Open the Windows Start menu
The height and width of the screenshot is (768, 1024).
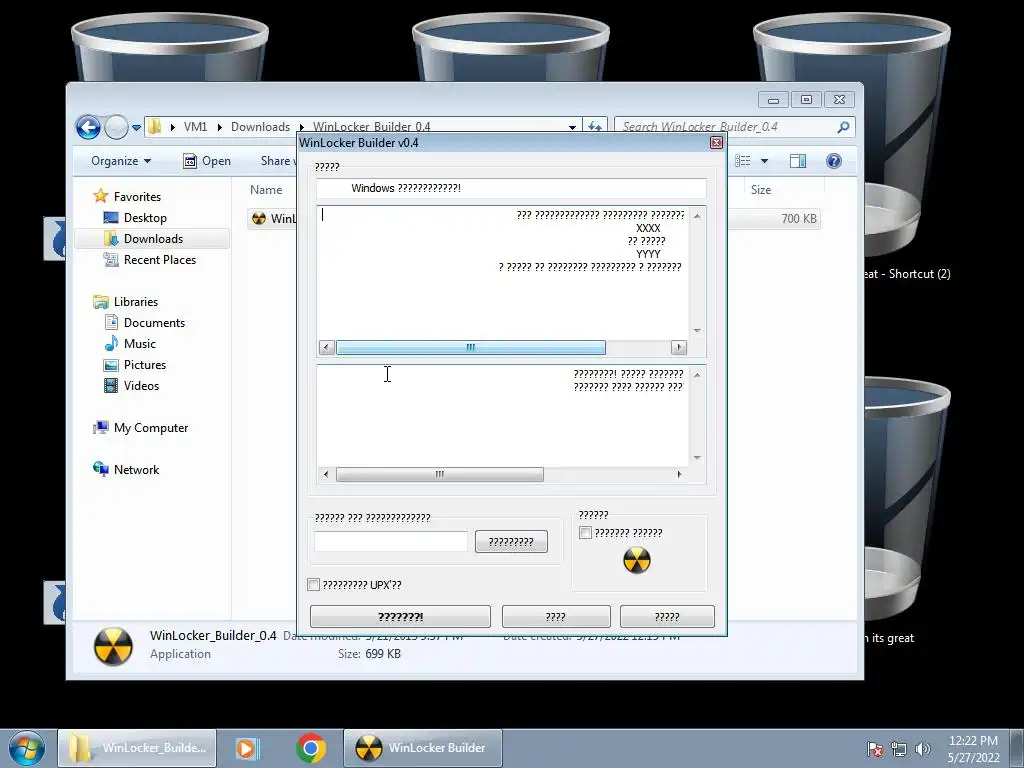[x=26, y=748]
